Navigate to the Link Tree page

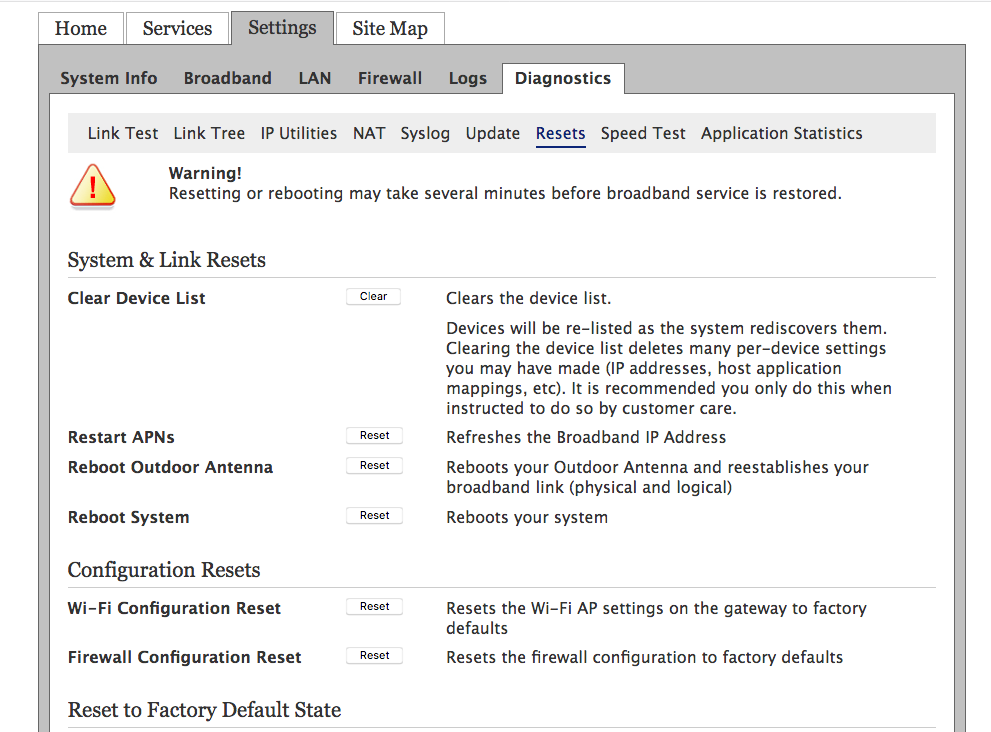[209, 133]
